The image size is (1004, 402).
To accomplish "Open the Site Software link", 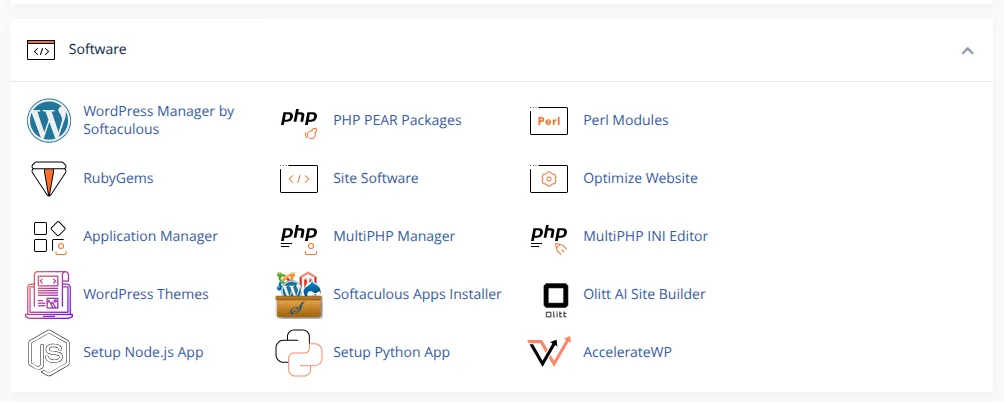I will [x=376, y=178].
